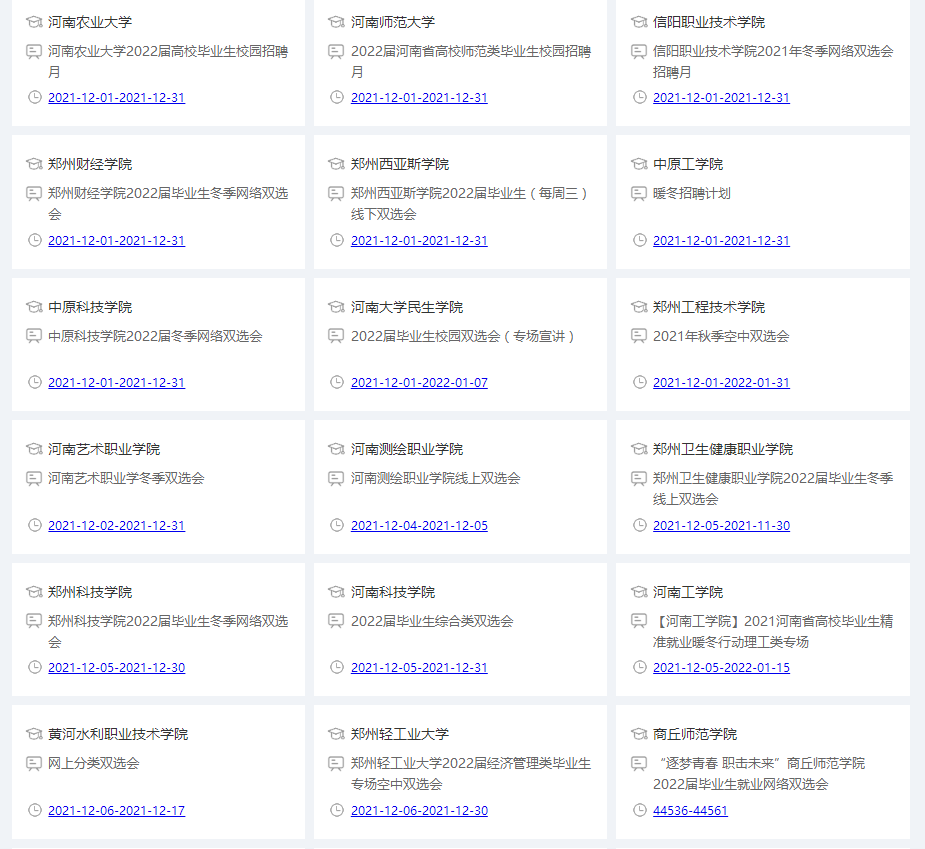
Task: Click clock icon in 河南师范大学 card
Action: [x=337, y=97]
